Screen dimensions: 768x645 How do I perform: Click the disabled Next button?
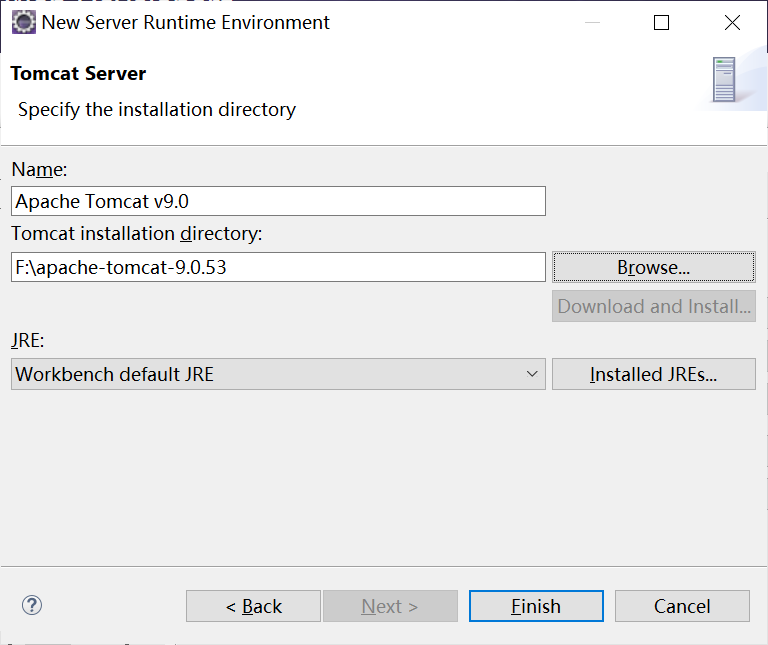[x=390, y=606]
